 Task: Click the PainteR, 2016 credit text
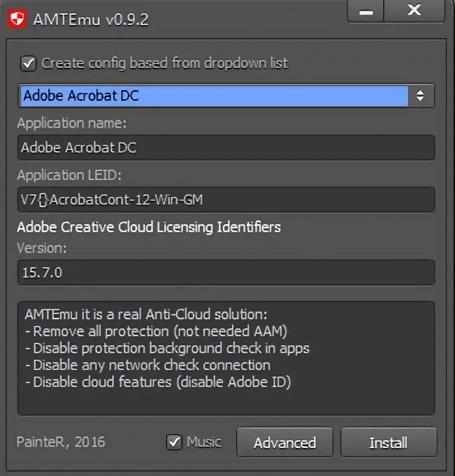61,442
